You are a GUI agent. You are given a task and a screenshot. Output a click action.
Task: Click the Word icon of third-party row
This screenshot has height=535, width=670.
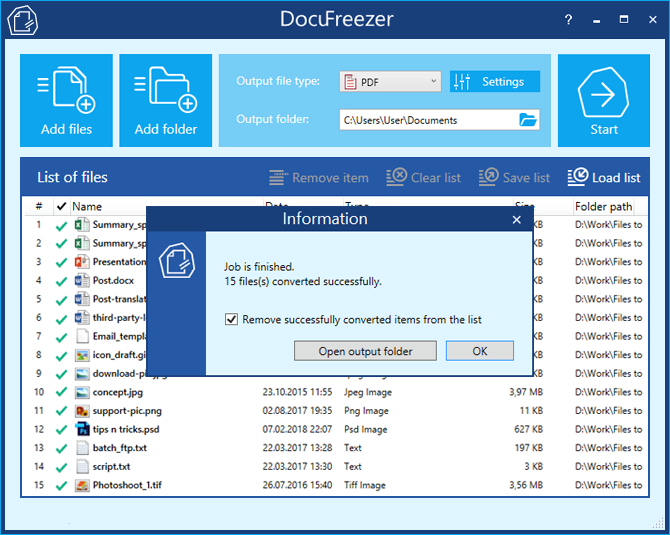click(x=82, y=317)
